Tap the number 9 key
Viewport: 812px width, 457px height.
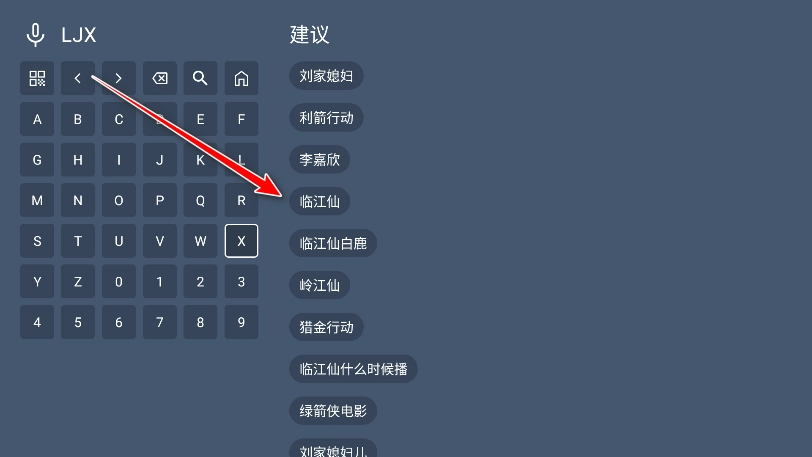tap(241, 322)
